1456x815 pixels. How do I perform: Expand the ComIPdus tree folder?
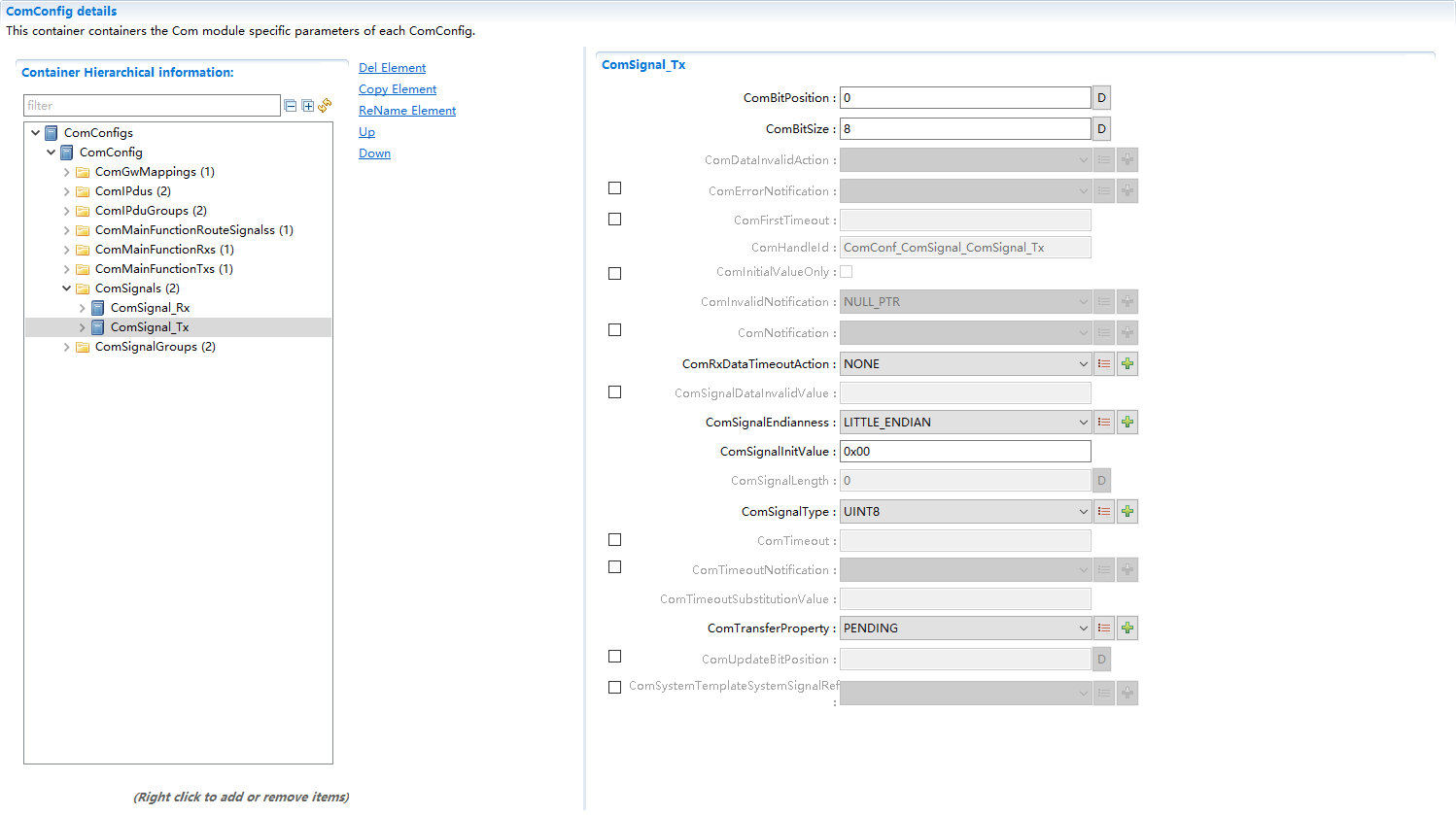click(x=67, y=191)
